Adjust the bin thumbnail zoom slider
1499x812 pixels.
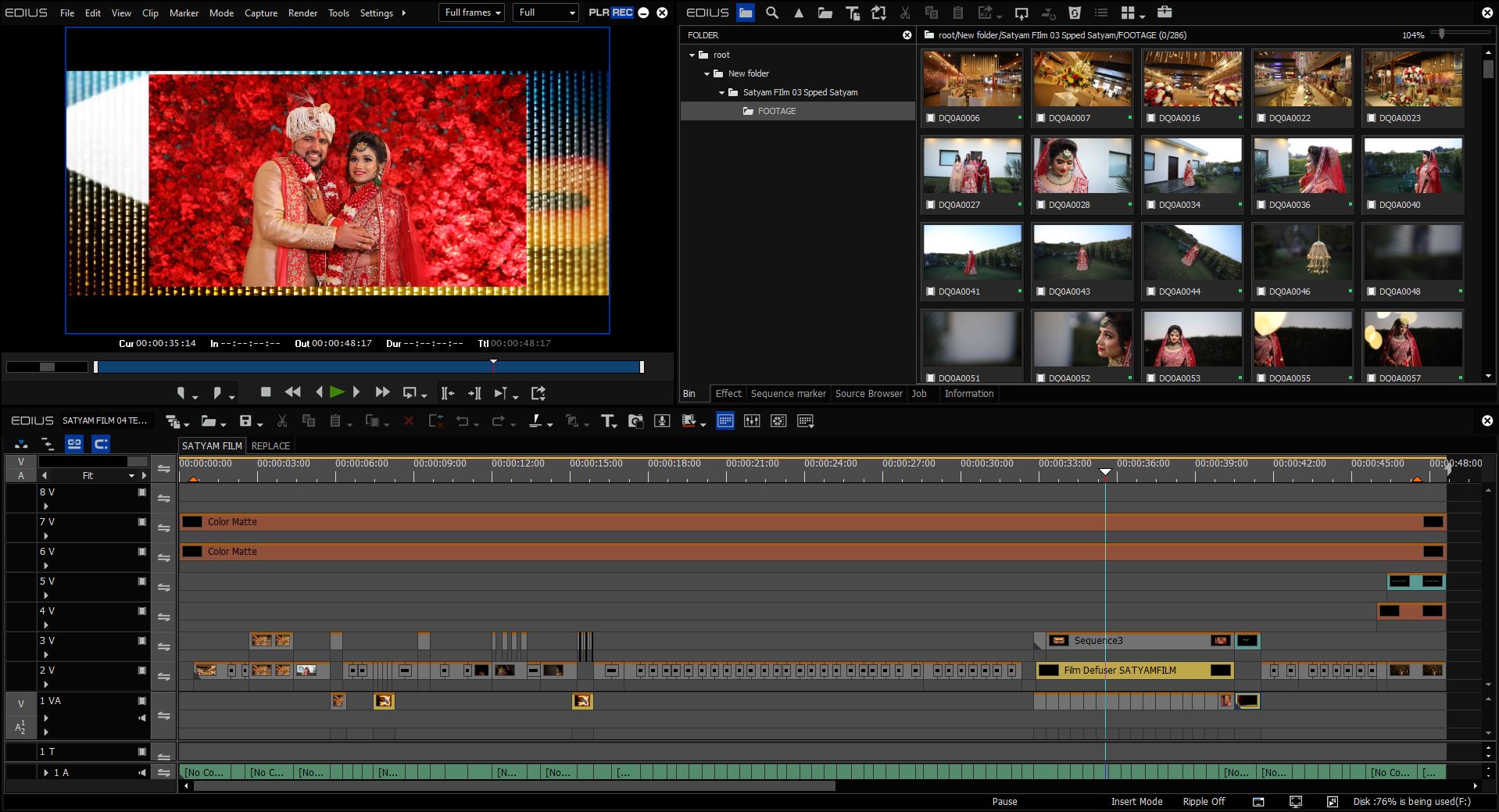click(x=1442, y=34)
